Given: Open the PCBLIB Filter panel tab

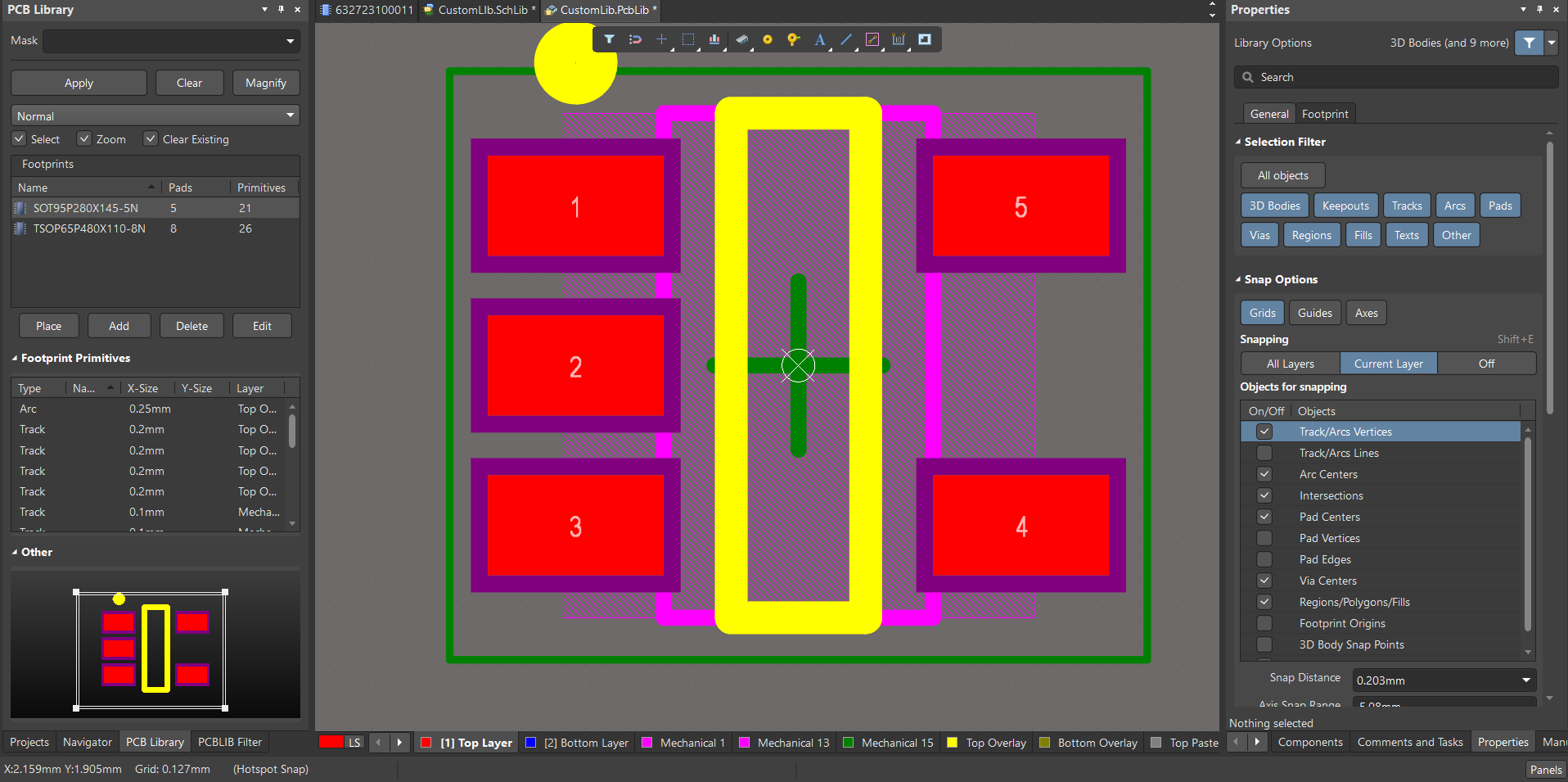Looking at the screenshot, I should point(230,742).
